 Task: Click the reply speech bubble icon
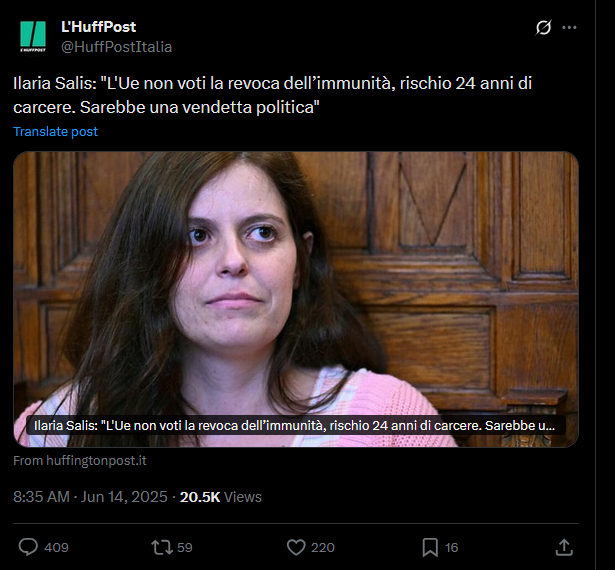28,547
